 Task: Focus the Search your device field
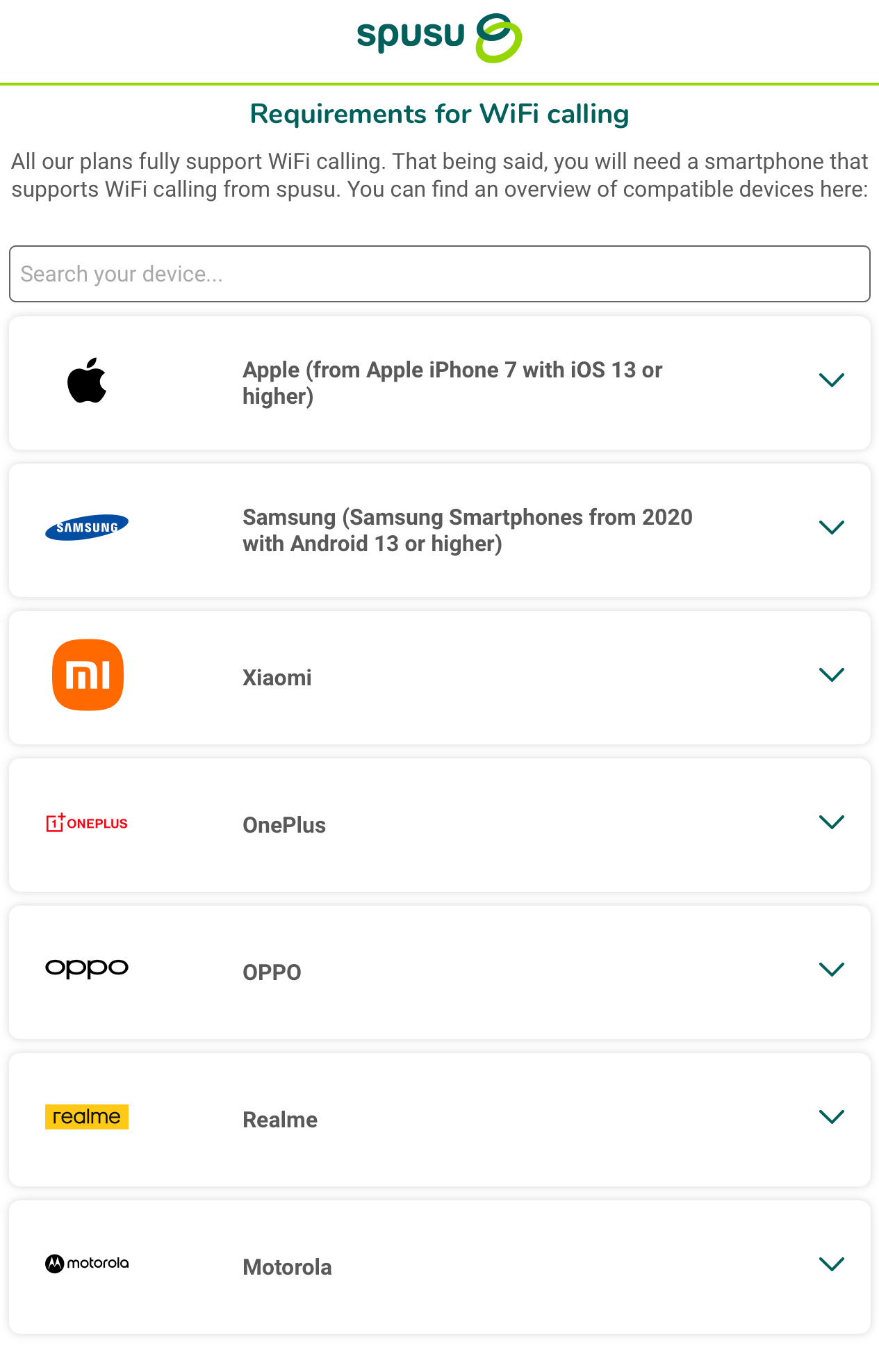[x=439, y=274]
